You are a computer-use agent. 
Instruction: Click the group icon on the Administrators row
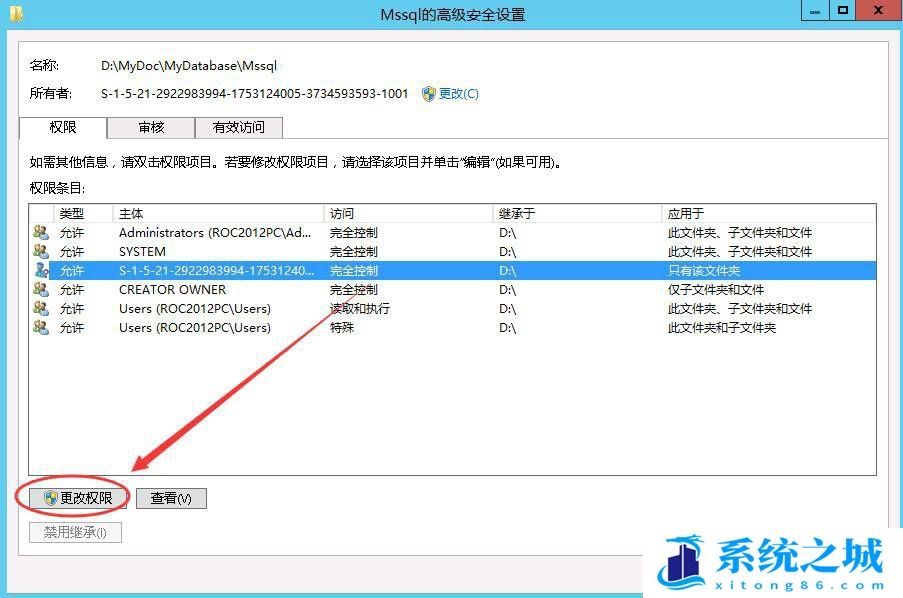pos(41,233)
